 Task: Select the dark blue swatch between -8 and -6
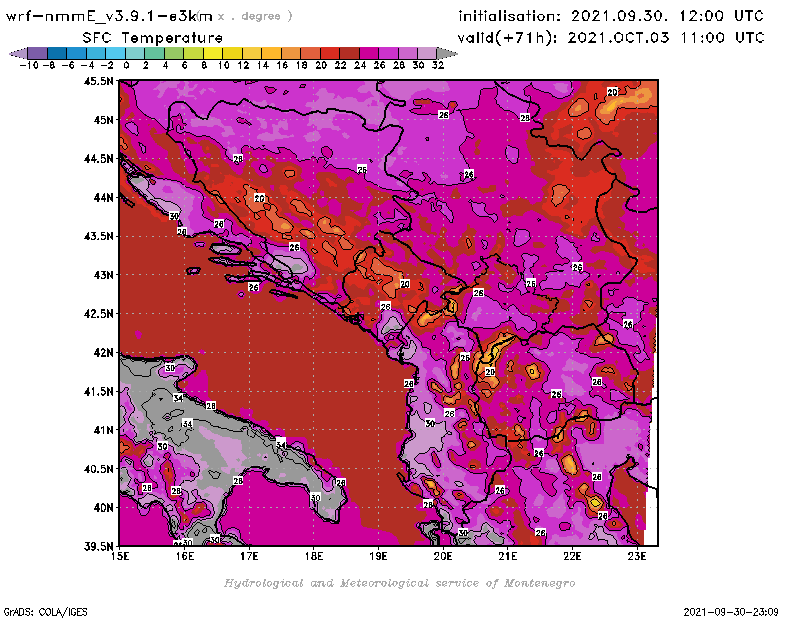tap(57, 54)
